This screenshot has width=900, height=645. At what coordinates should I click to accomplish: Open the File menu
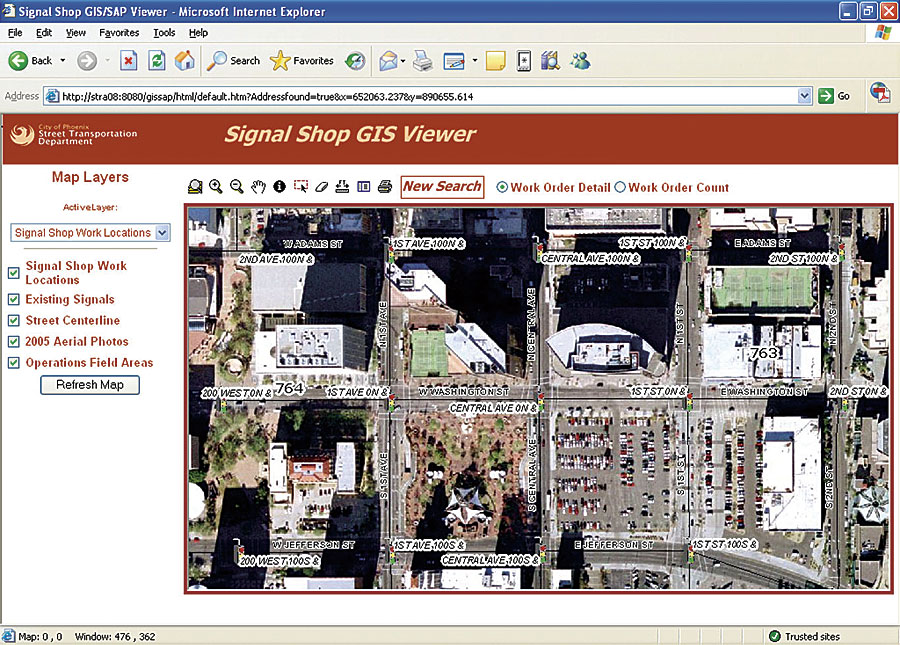pos(15,33)
